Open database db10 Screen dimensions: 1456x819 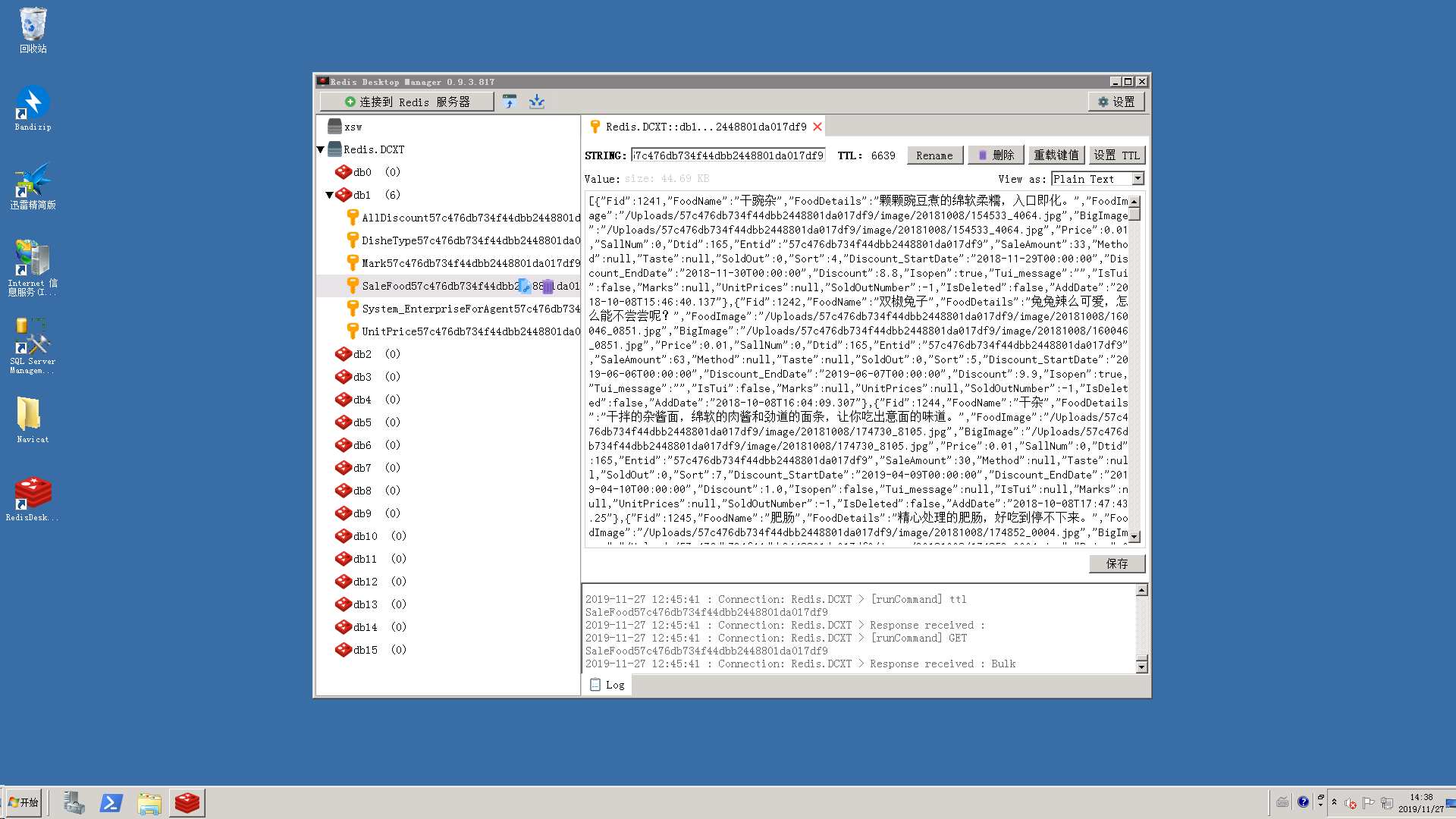[371, 536]
